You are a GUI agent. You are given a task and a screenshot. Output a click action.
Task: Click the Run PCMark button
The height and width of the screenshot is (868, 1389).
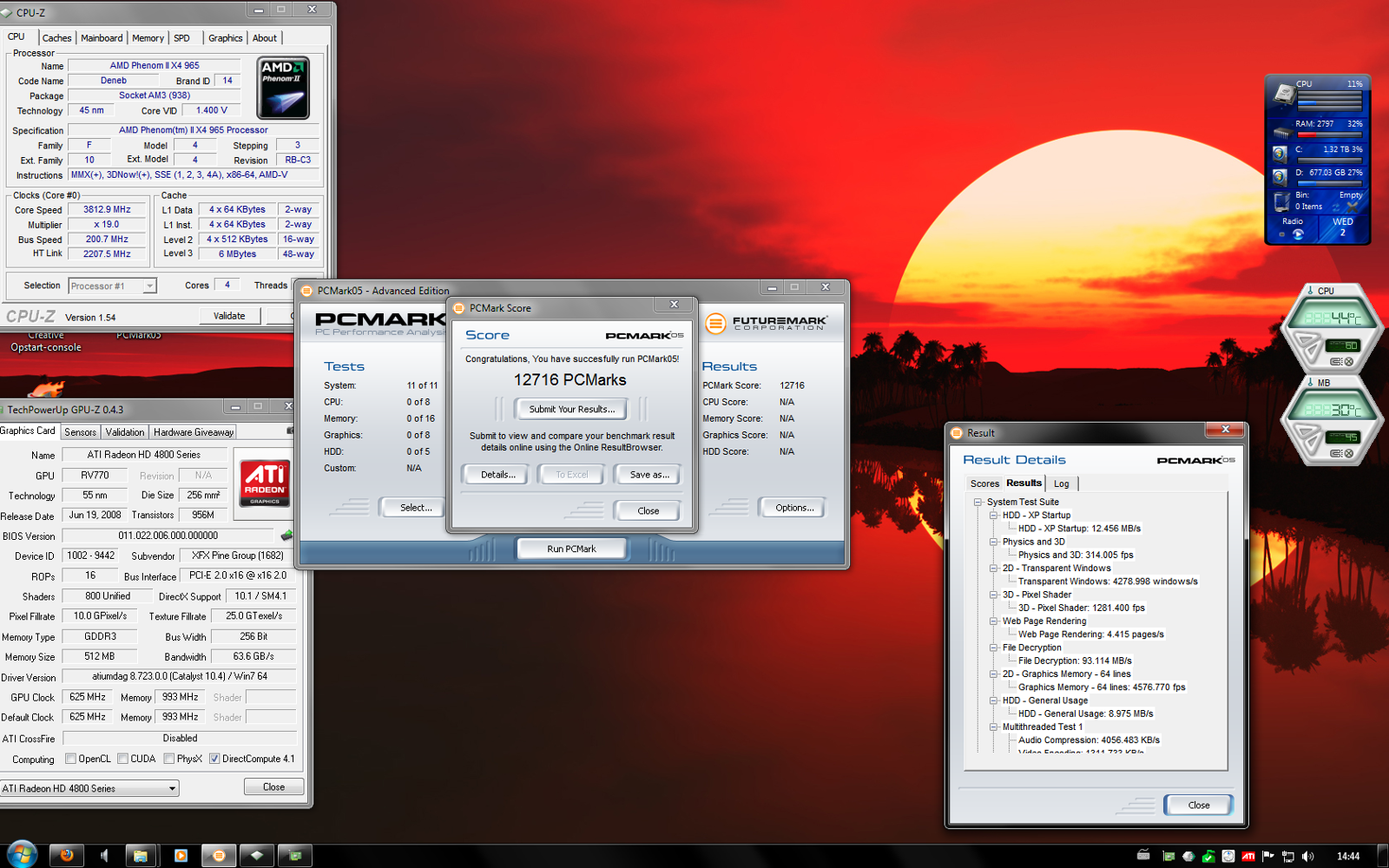[571, 549]
